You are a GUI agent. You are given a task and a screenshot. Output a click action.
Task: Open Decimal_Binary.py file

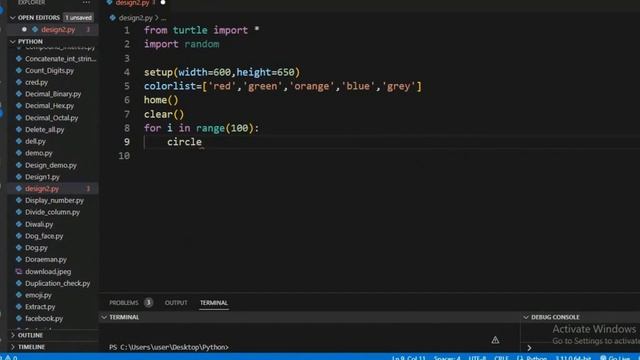click(53, 94)
